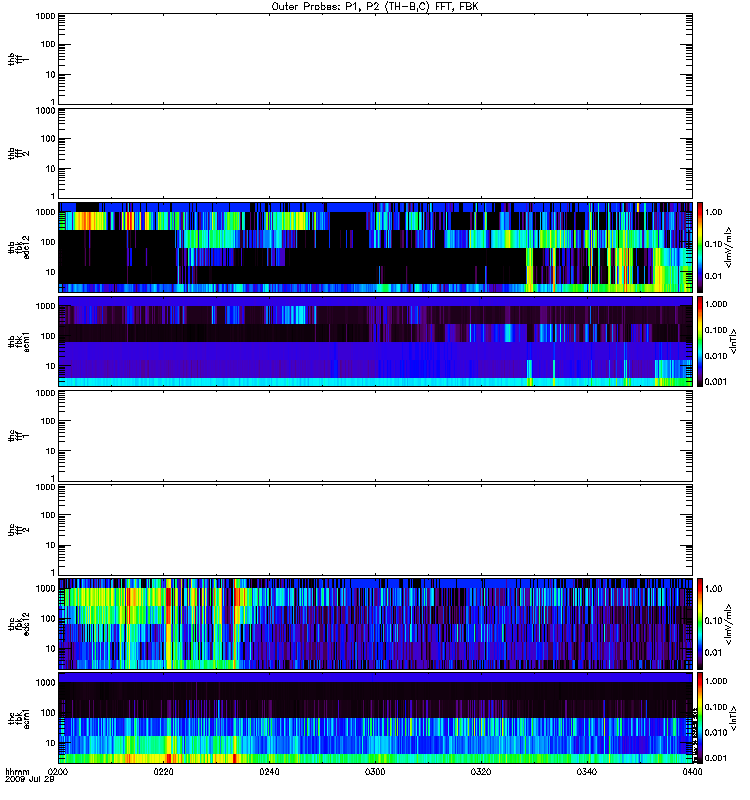Click the thc fbk scm1 spectrogram panel
Image resolution: width=750 pixels, height=800 pixels.
pyautogui.click(x=375, y=718)
